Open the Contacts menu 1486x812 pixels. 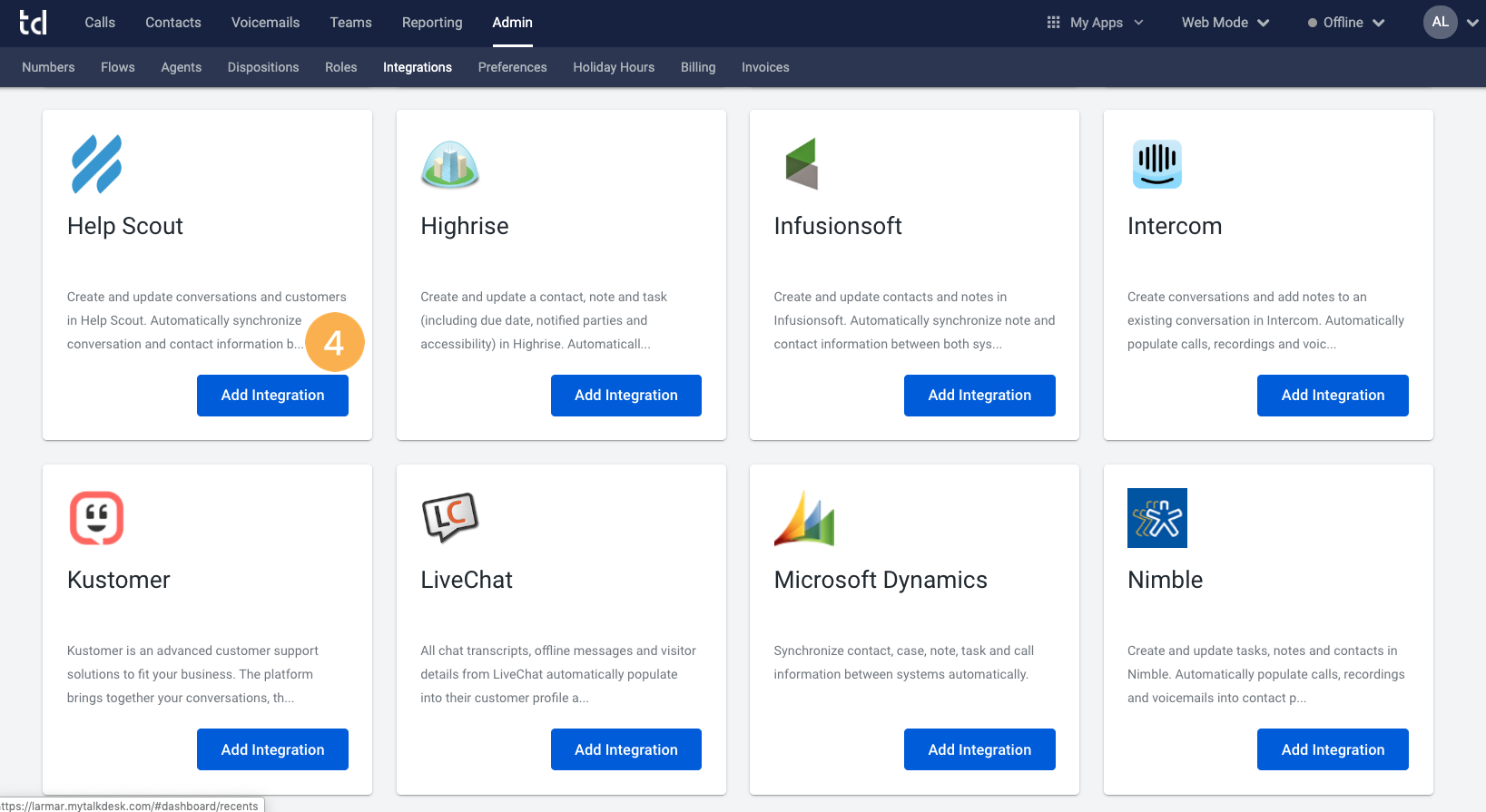(173, 23)
